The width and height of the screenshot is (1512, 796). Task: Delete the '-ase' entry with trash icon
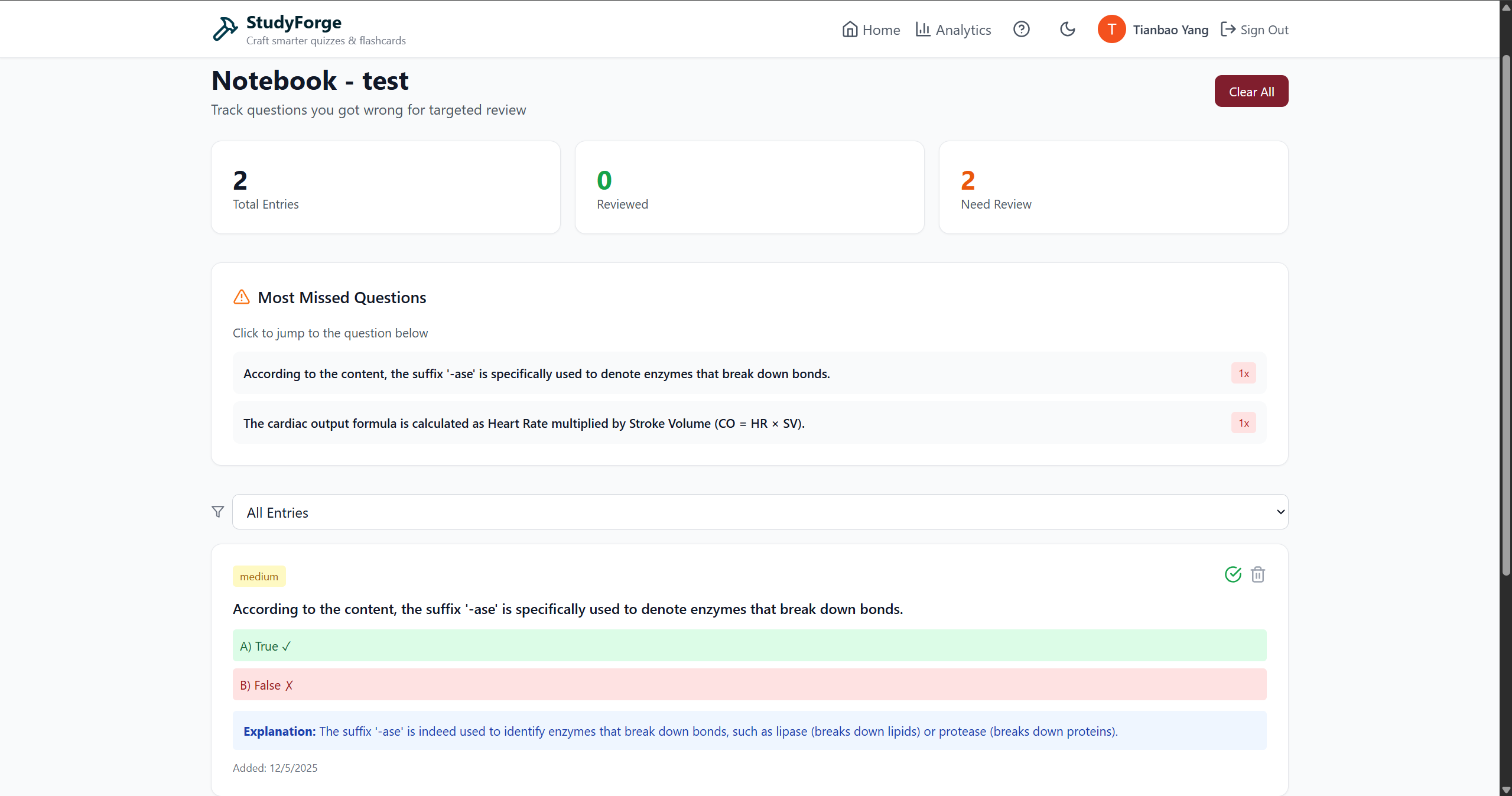click(1258, 574)
